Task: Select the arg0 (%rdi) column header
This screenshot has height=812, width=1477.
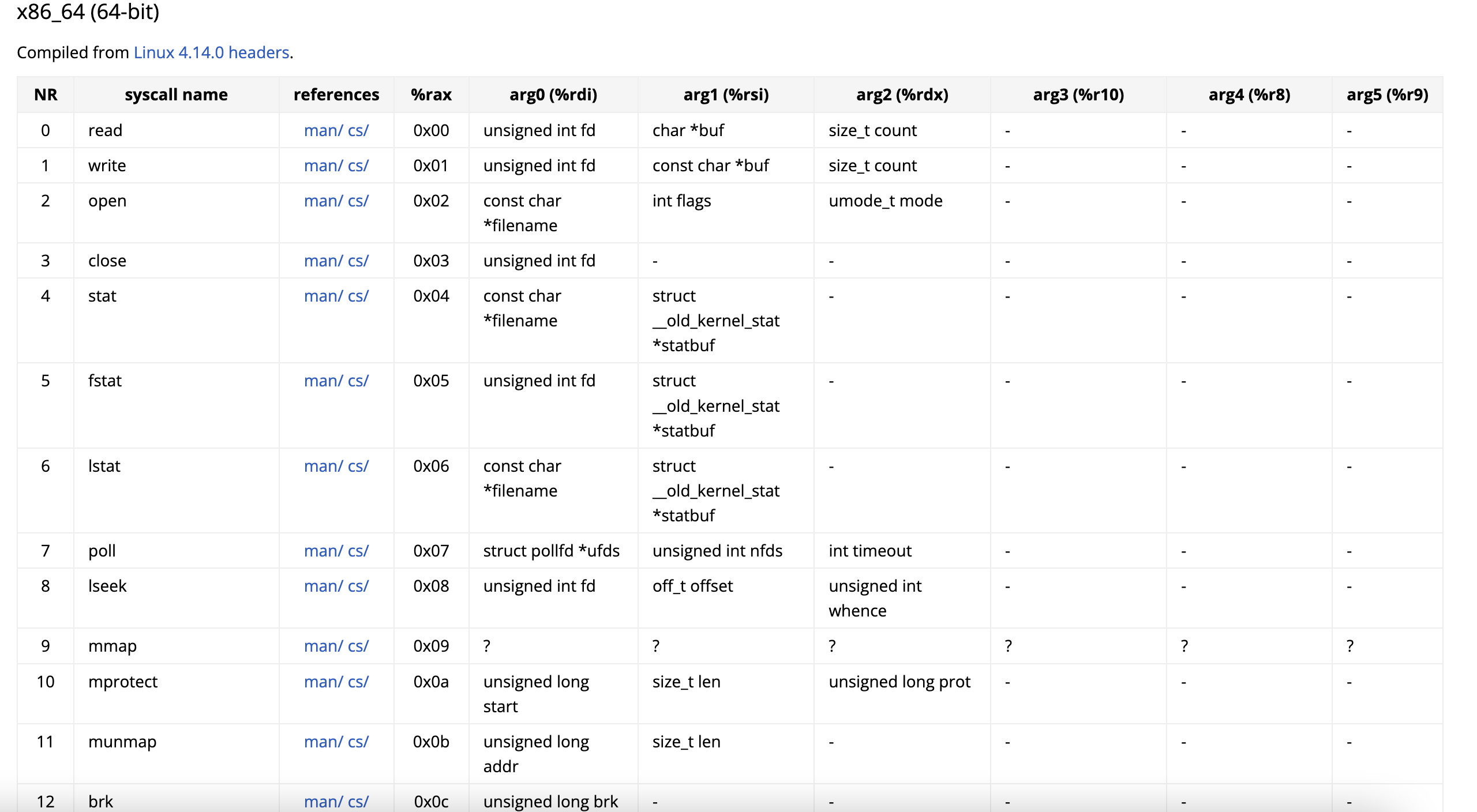Action: tap(553, 95)
